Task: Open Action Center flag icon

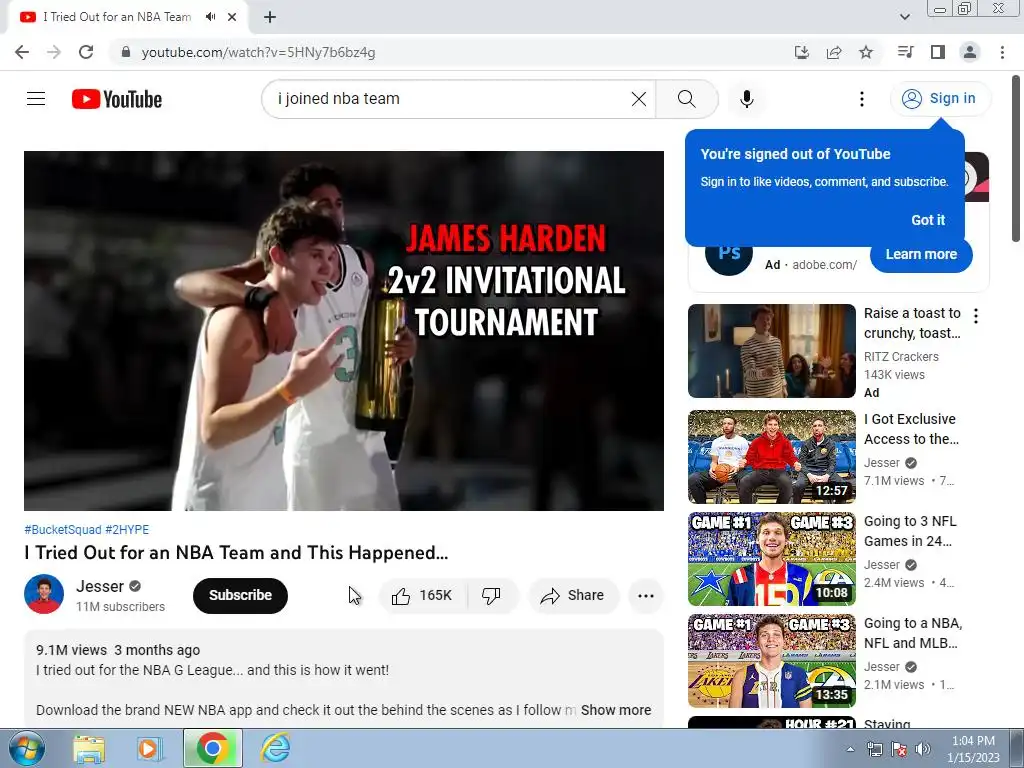Action: (899, 749)
